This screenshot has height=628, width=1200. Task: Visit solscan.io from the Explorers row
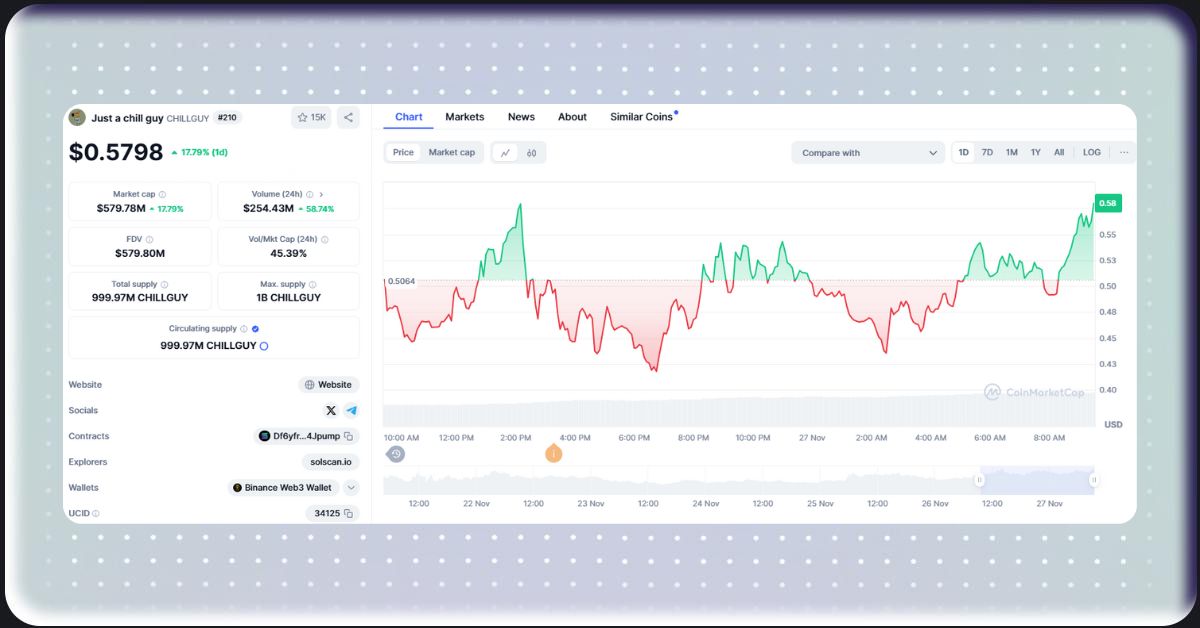pos(330,462)
